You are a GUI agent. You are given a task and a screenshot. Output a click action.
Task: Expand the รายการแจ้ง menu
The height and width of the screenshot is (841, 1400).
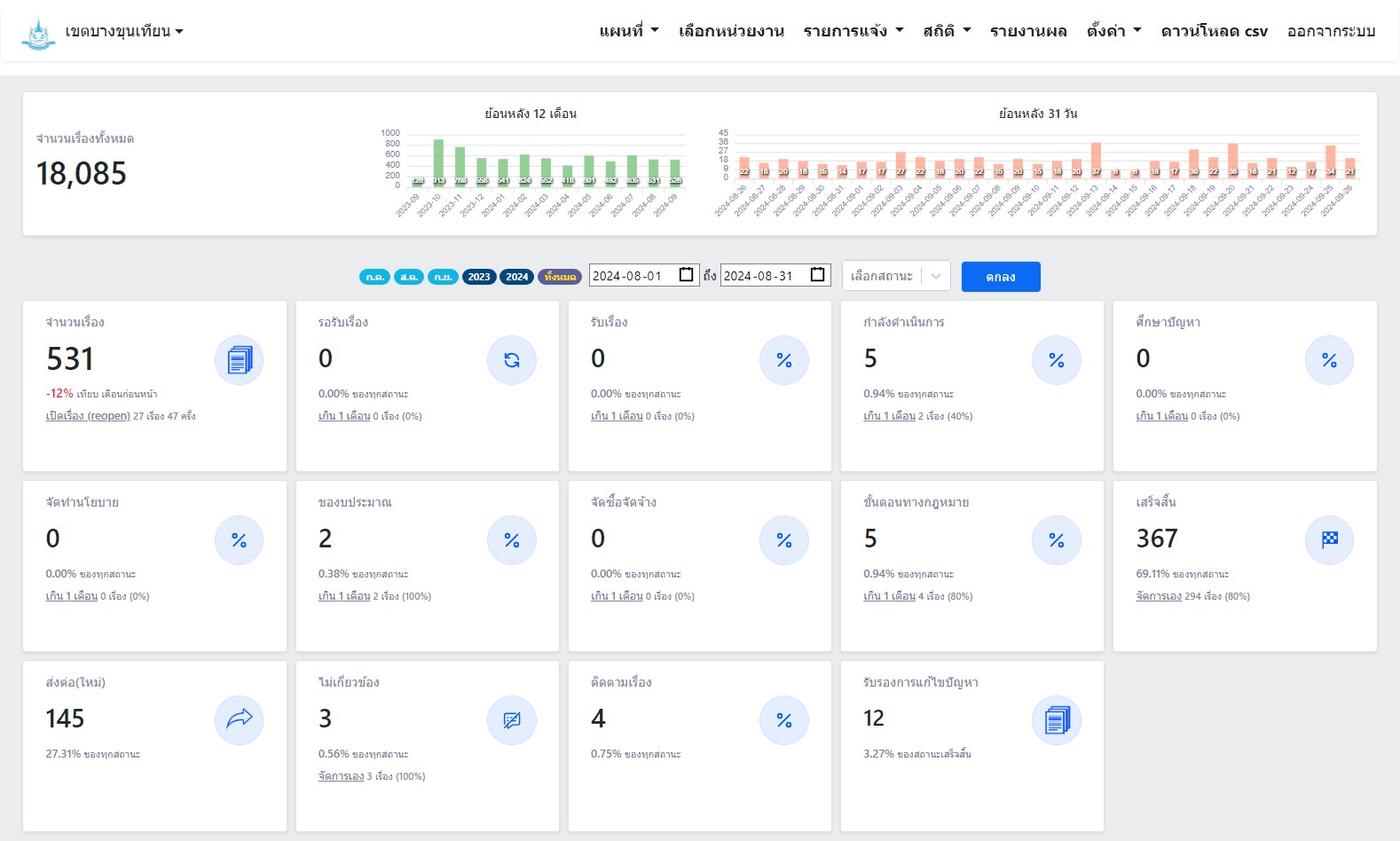(853, 31)
